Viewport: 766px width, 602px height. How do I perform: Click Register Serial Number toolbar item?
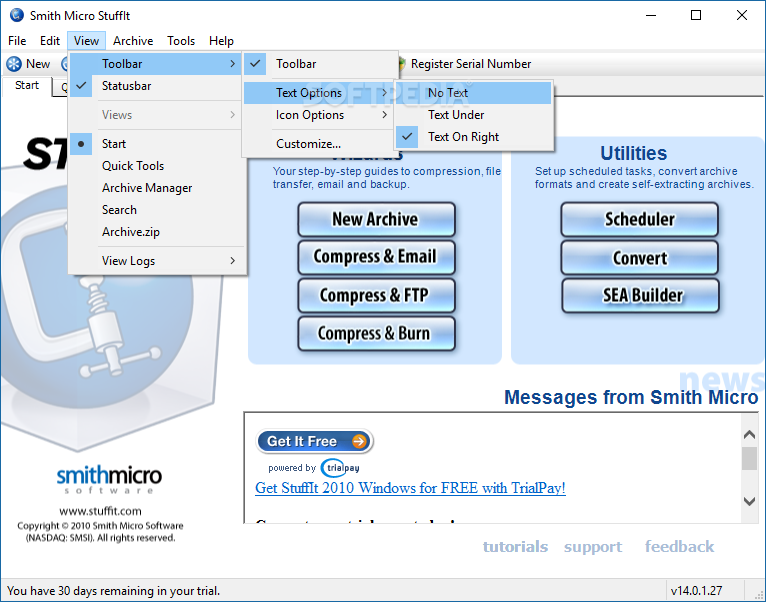click(465, 64)
